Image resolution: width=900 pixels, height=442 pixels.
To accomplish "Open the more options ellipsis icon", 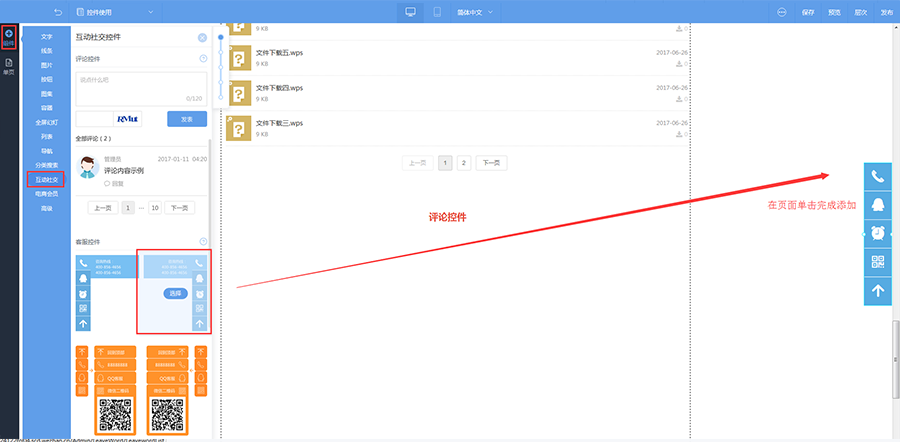I will click(x=782, y=11).
